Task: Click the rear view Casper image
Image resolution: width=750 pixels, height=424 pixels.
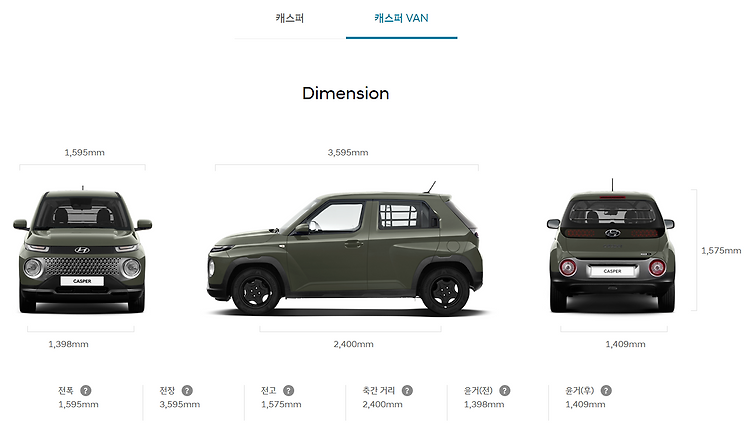Action: (x=612, y=246)
